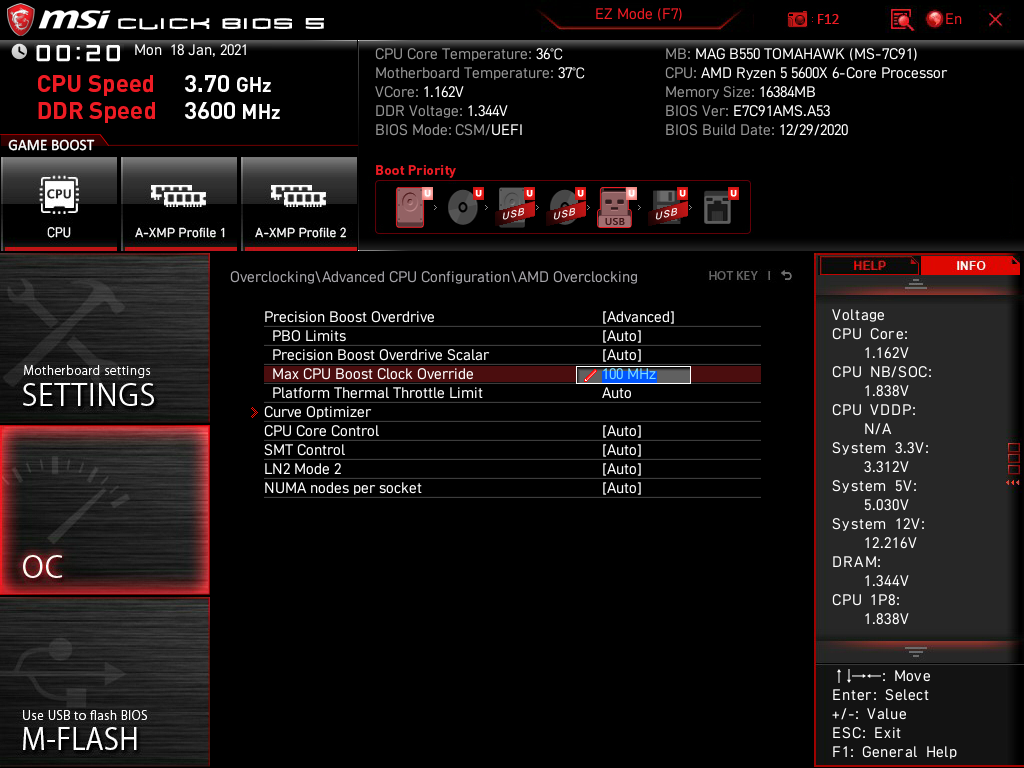1024x768 pixels.
Task: Go back using the return arrow icon
Action: pyautogui.click(x=786, y=276)
